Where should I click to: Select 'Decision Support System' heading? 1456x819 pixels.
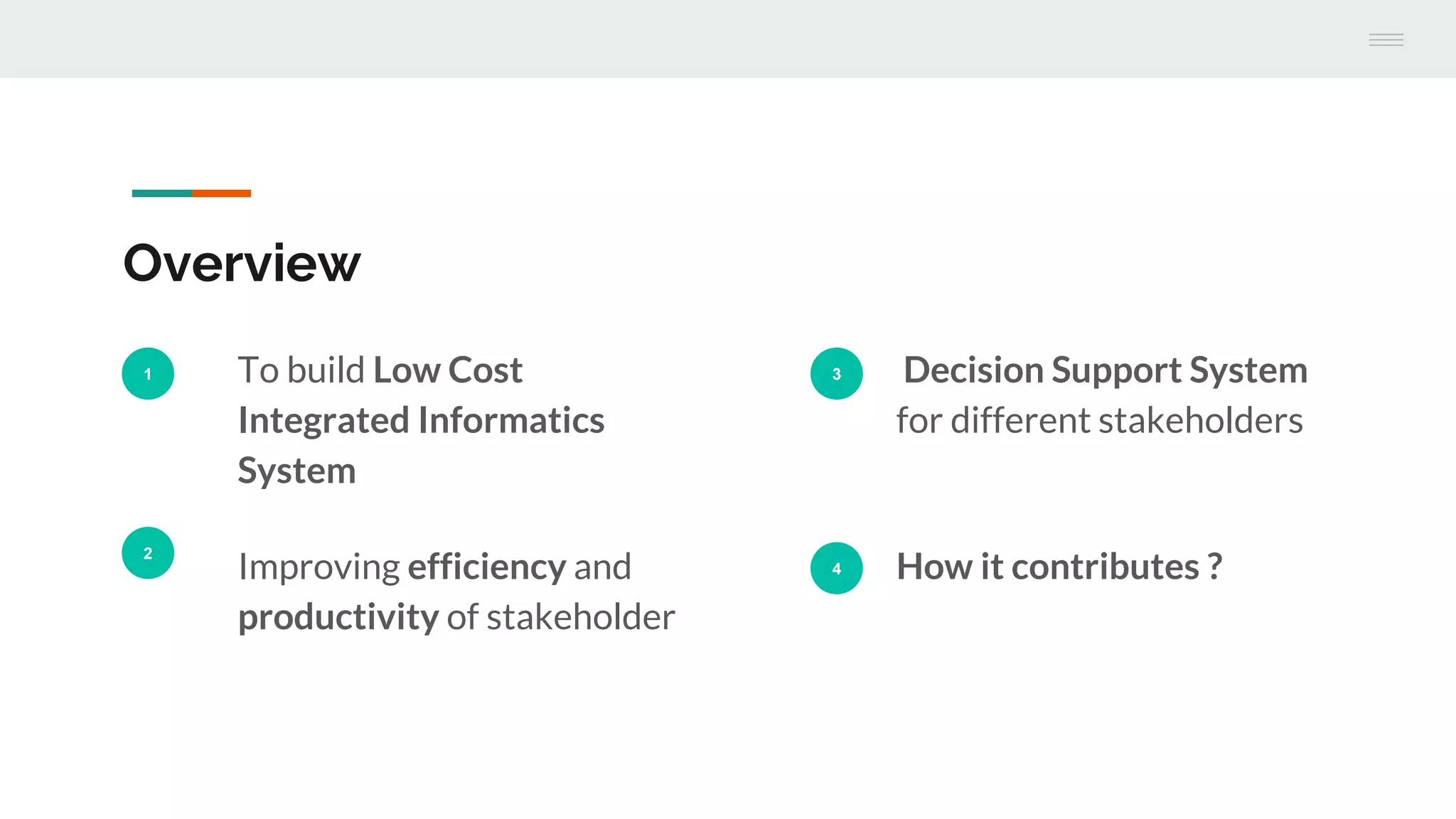pyautogui.click(x=1106, y=370)
